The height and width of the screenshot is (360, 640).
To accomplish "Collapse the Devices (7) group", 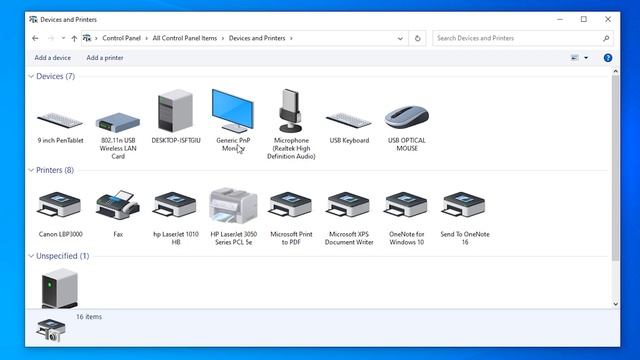I will [31, 76].
